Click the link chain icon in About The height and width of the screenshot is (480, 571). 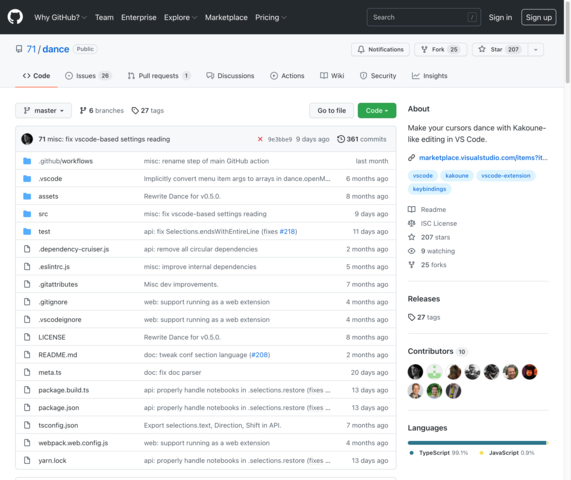pyautogui.click(x=411, y=158)
